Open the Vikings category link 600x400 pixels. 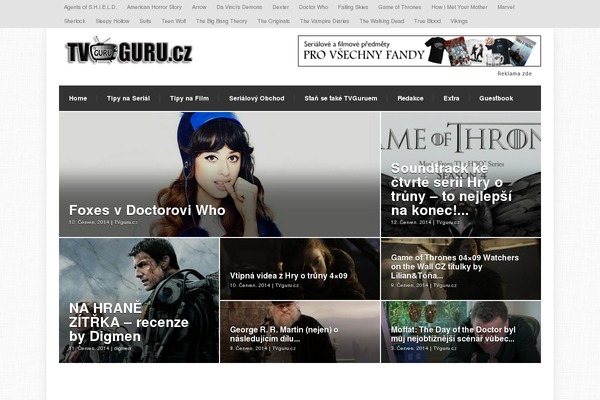[459, 21]
